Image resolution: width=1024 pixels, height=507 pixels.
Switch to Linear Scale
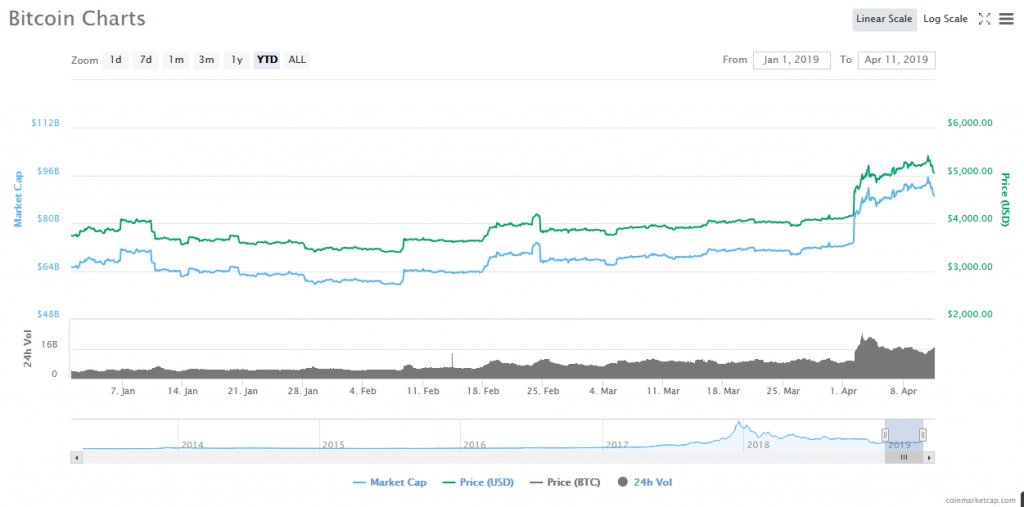(x=884, y=19)
